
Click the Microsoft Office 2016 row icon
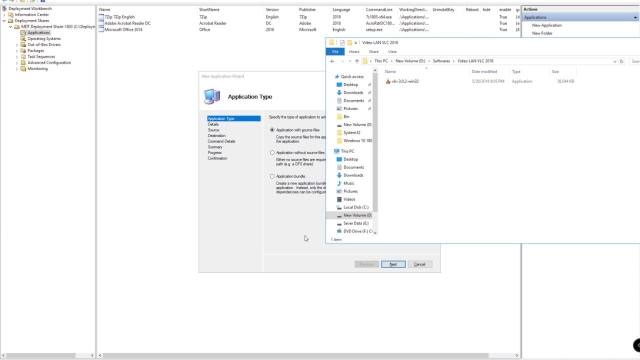(101, 29)
